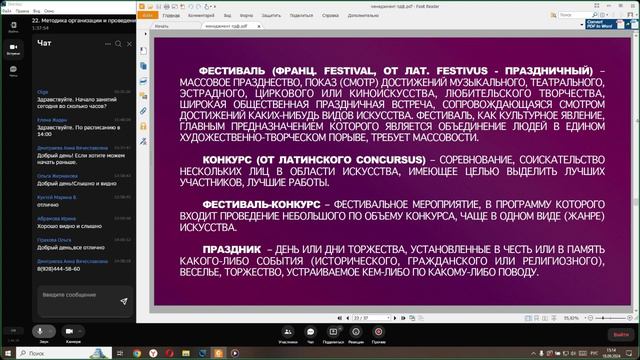The image size is (640, 360).
Task: Open the Окно menu in meeting app
Action: (49, 11)
